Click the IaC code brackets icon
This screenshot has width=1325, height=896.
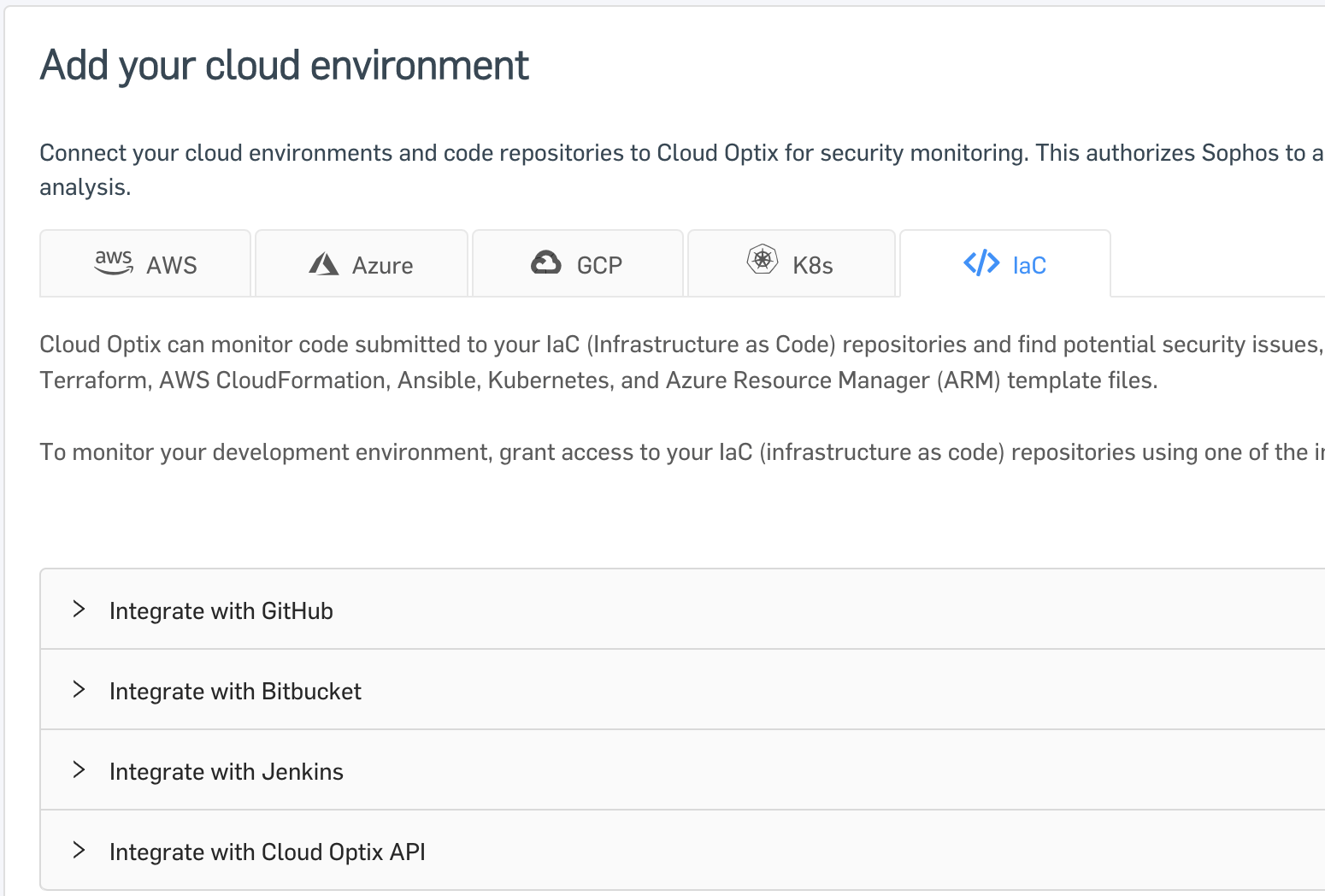tap(980, 263)
